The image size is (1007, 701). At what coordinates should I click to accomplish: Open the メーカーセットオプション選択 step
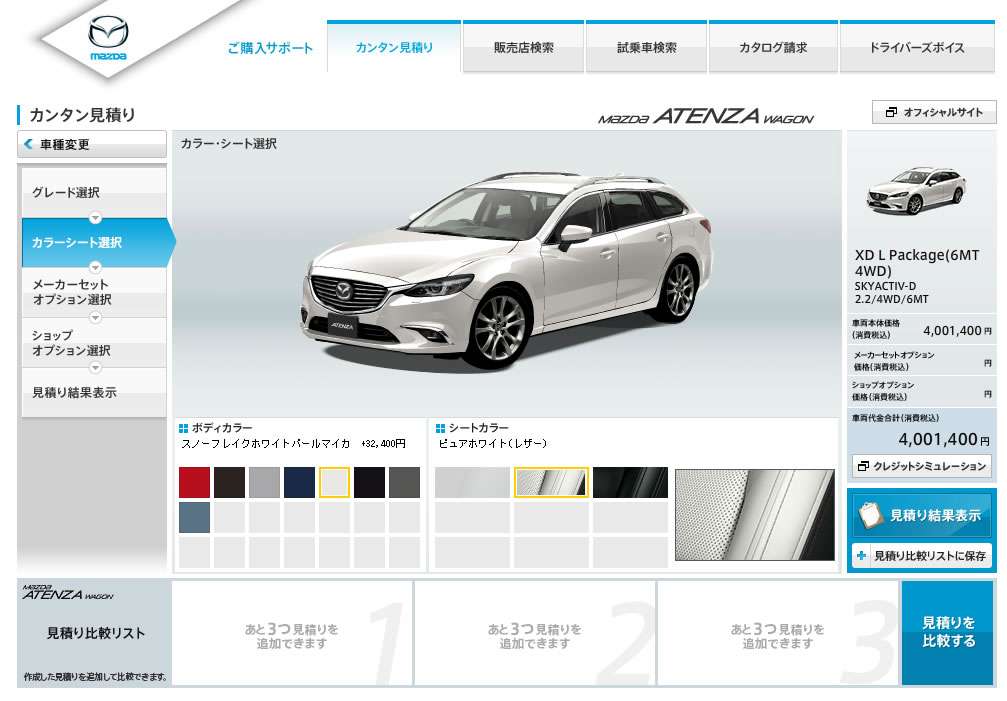tap(94, 291)
